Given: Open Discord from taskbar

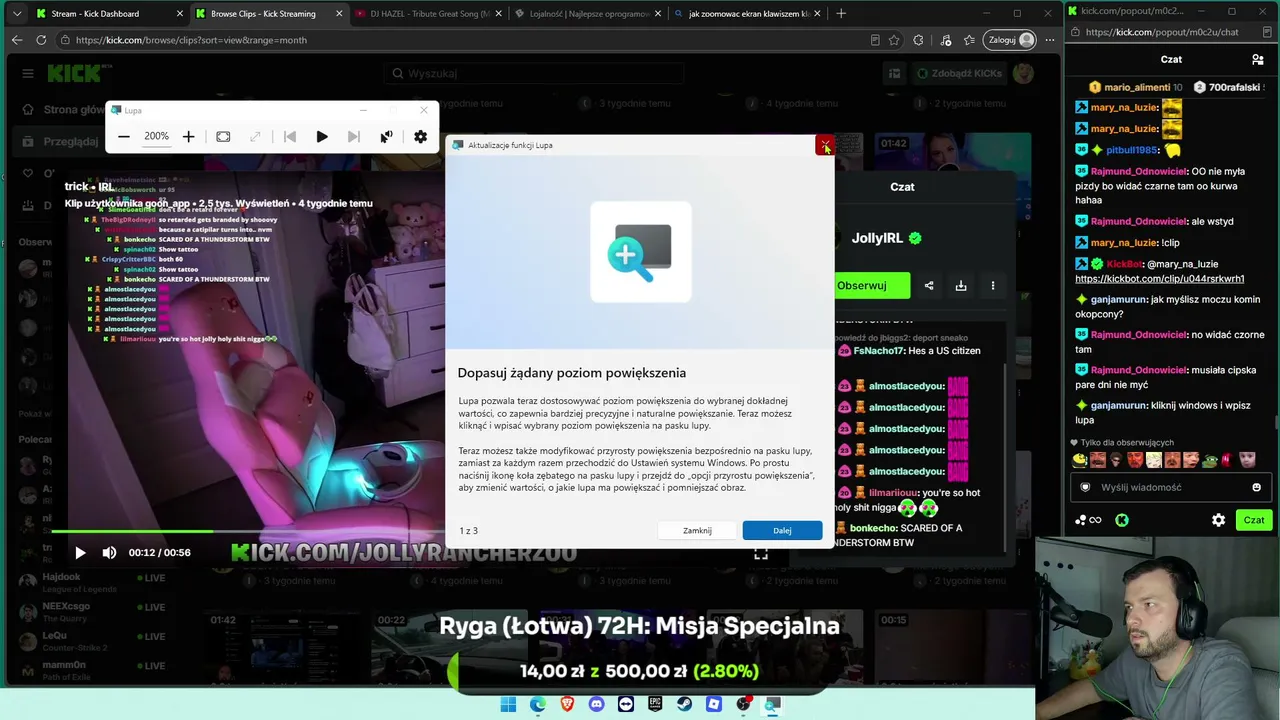Looking at the screenshot, I should point(597,704).
